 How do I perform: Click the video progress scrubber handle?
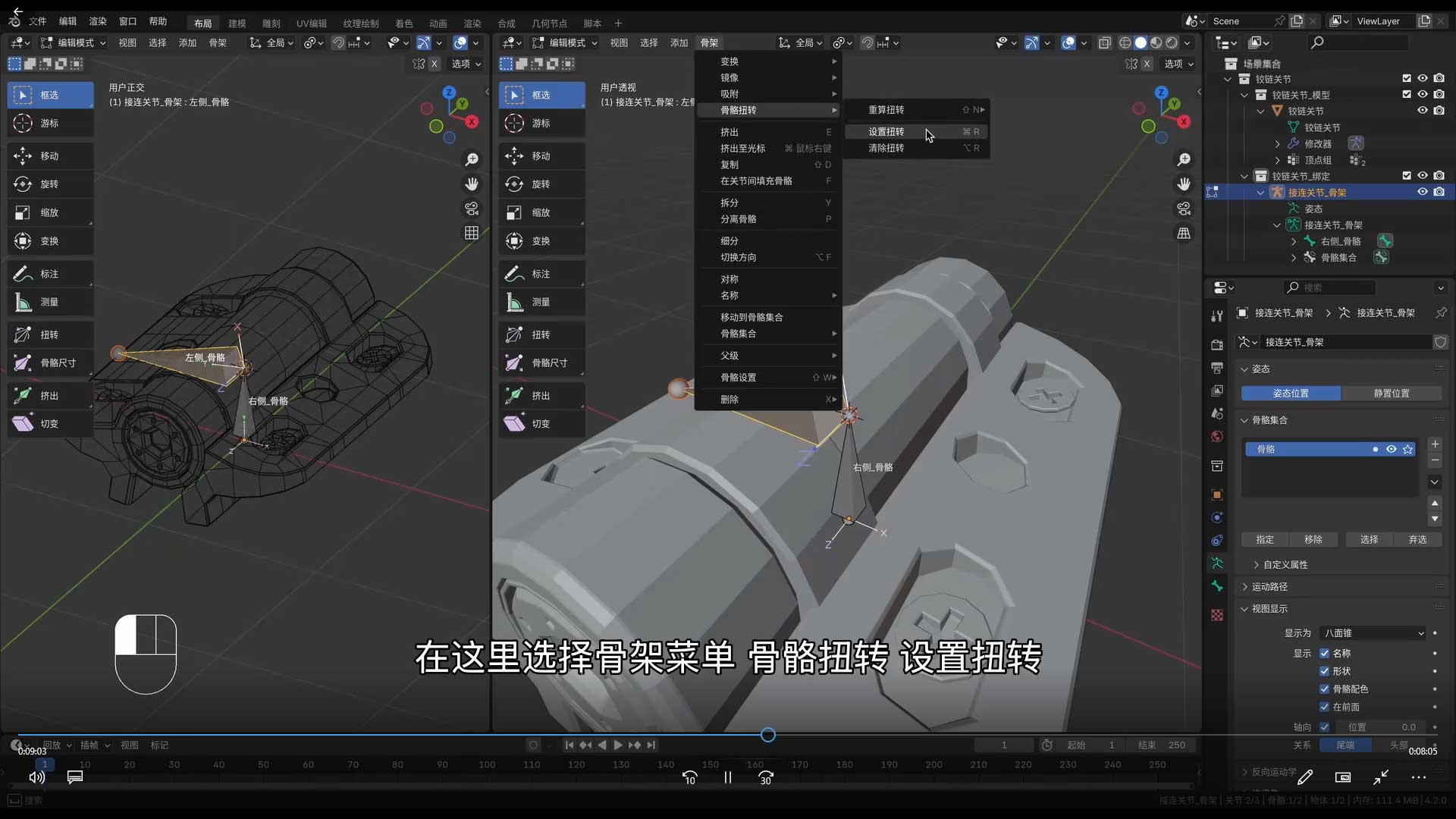click(767, 735)
